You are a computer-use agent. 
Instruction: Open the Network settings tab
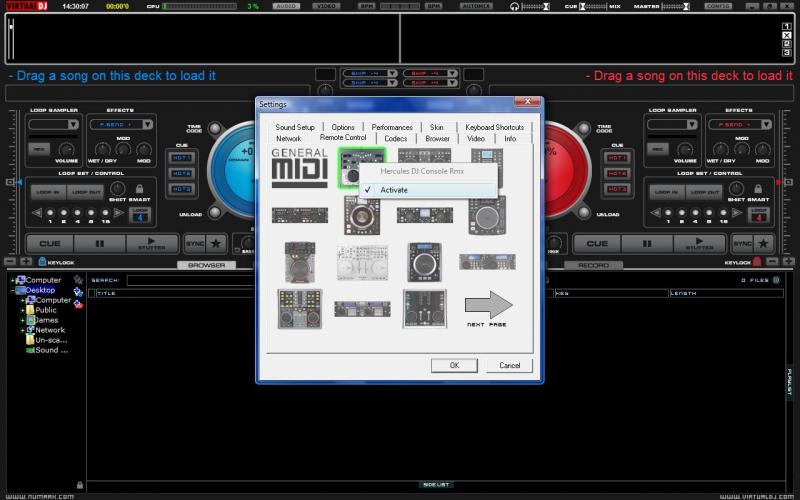click(x=289, y=138)
